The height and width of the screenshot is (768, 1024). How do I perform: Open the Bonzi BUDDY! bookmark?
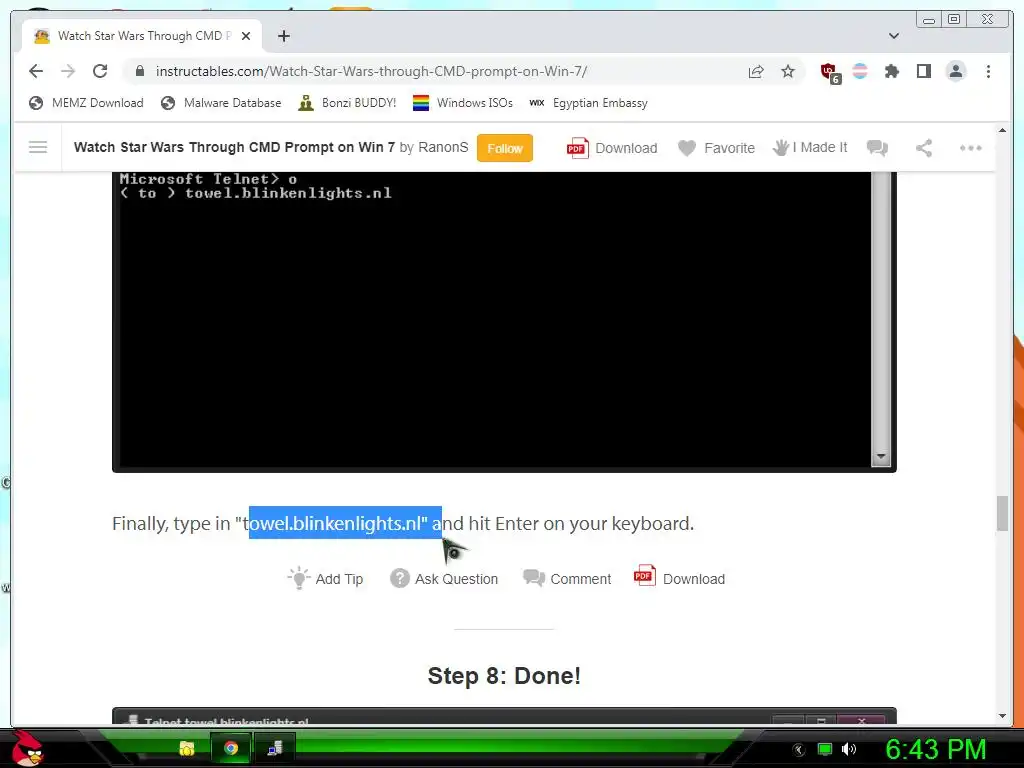pos(347,103)
